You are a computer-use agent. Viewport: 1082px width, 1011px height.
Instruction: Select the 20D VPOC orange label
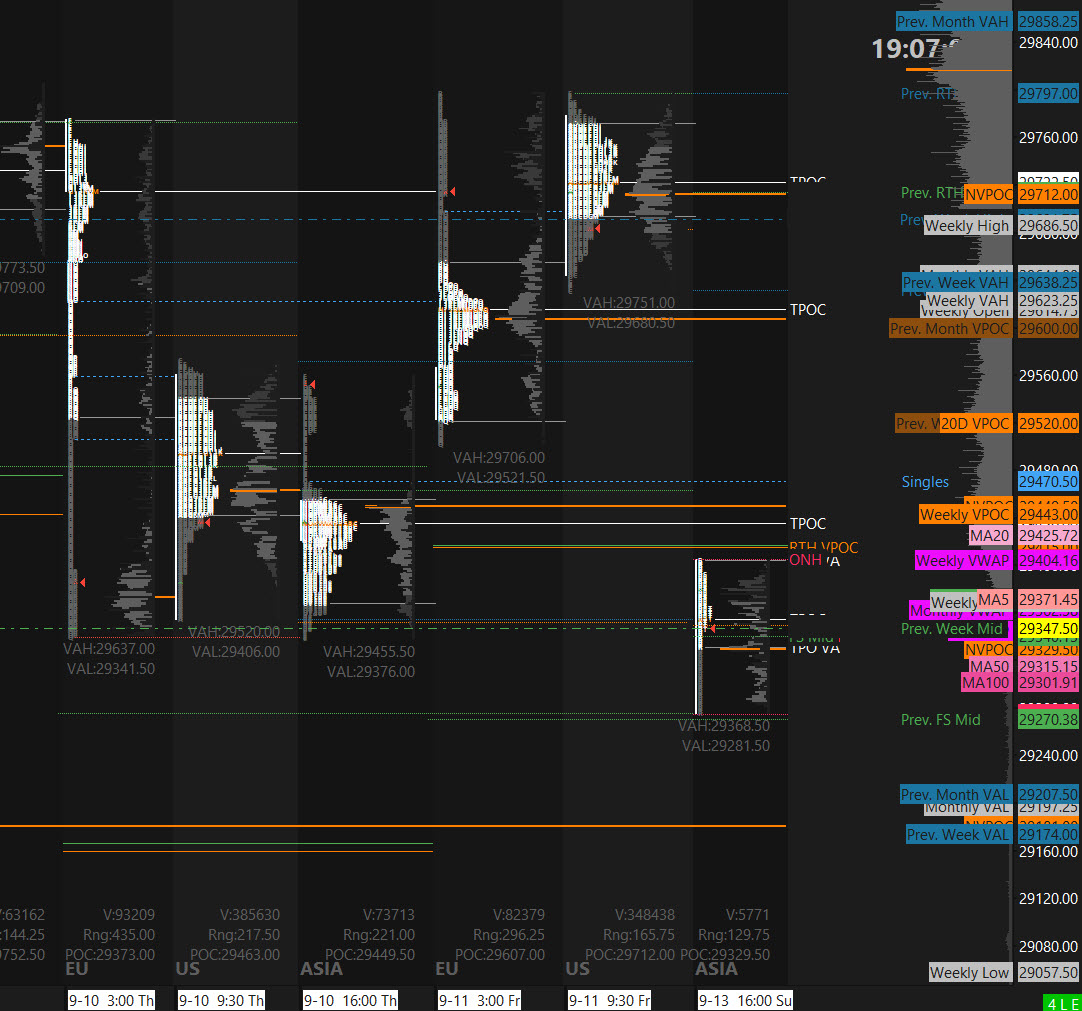(x=976, y=424)
